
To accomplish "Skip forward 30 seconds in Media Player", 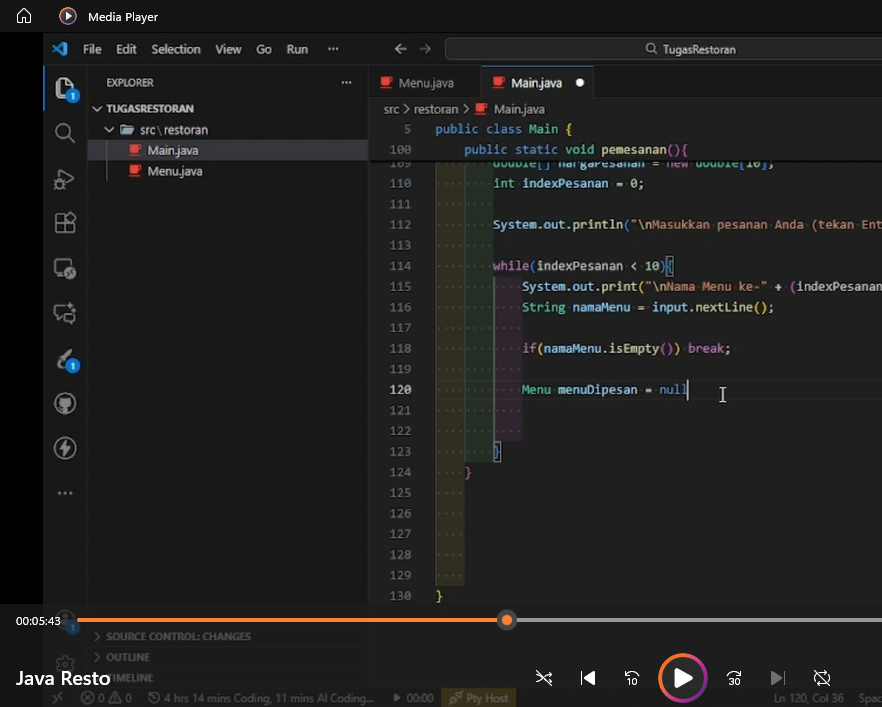I will click(733, 678).
